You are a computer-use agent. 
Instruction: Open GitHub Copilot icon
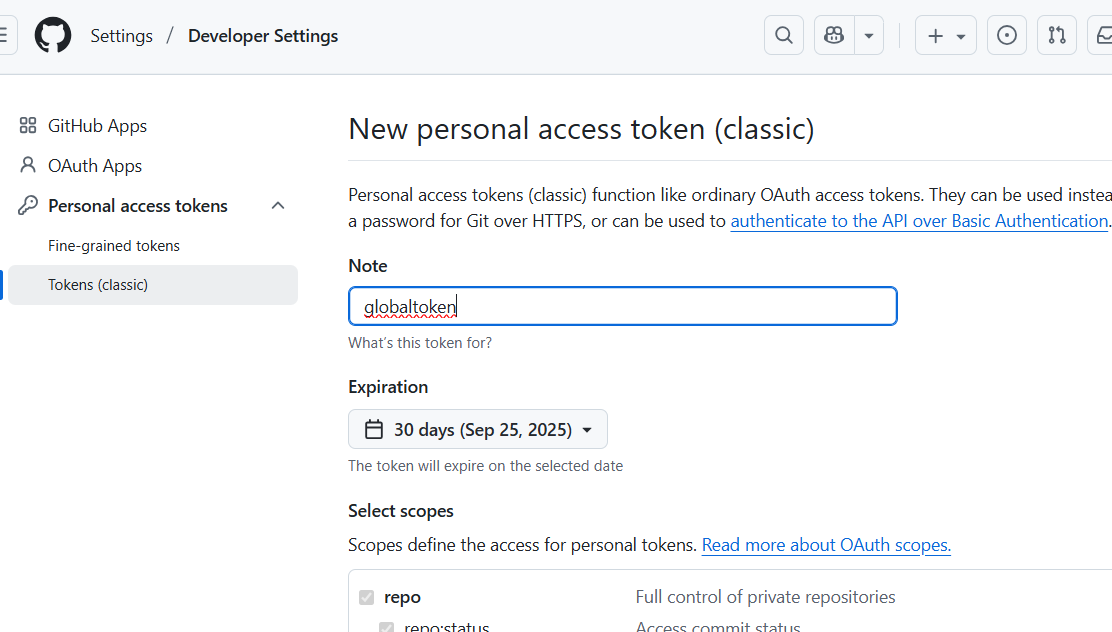[x=834, y=36]
